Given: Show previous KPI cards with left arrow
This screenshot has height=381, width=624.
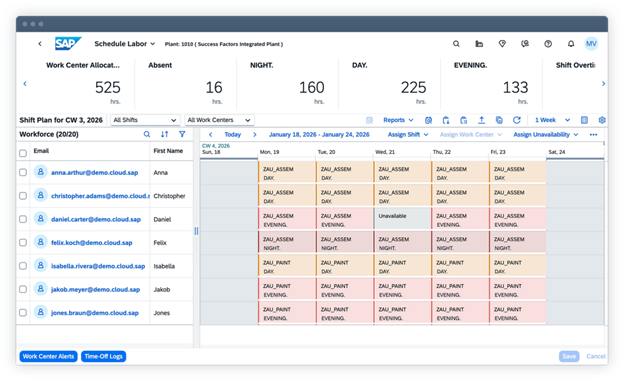Looking at the screenshot, I should click(x=25, y=84).
